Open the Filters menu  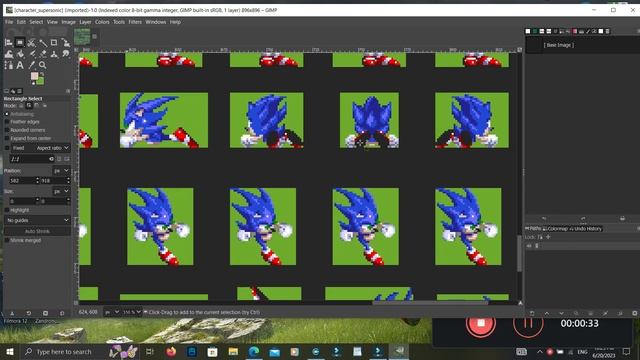(135, 22)
